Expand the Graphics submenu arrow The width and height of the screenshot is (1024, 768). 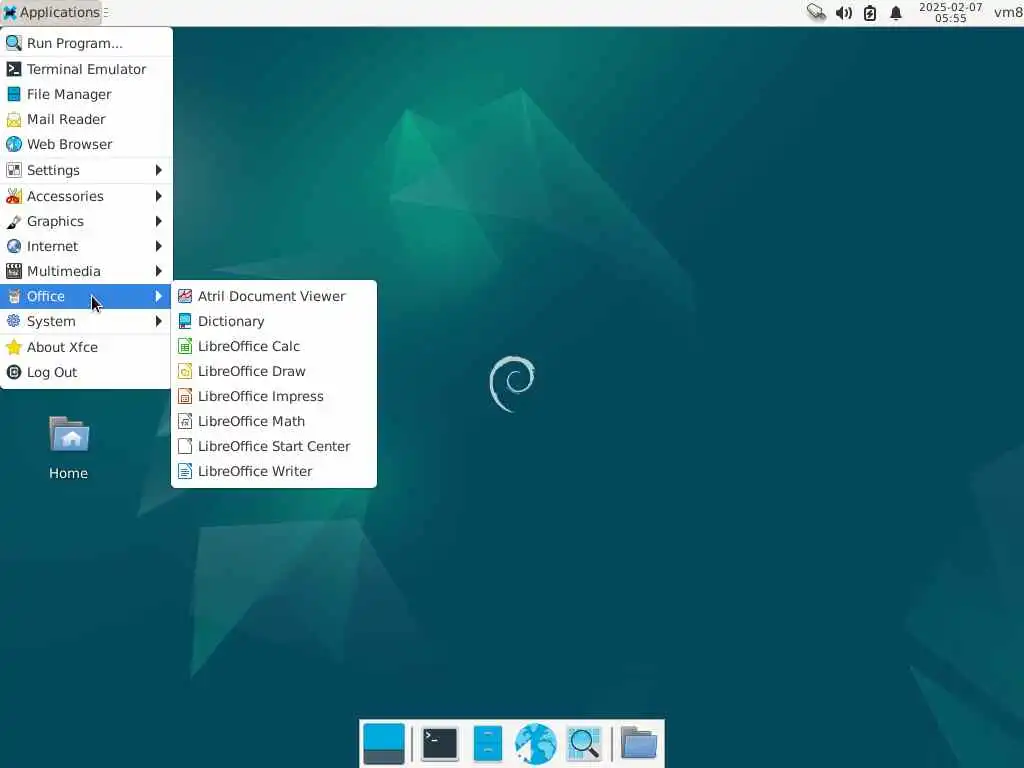(158, 221)
